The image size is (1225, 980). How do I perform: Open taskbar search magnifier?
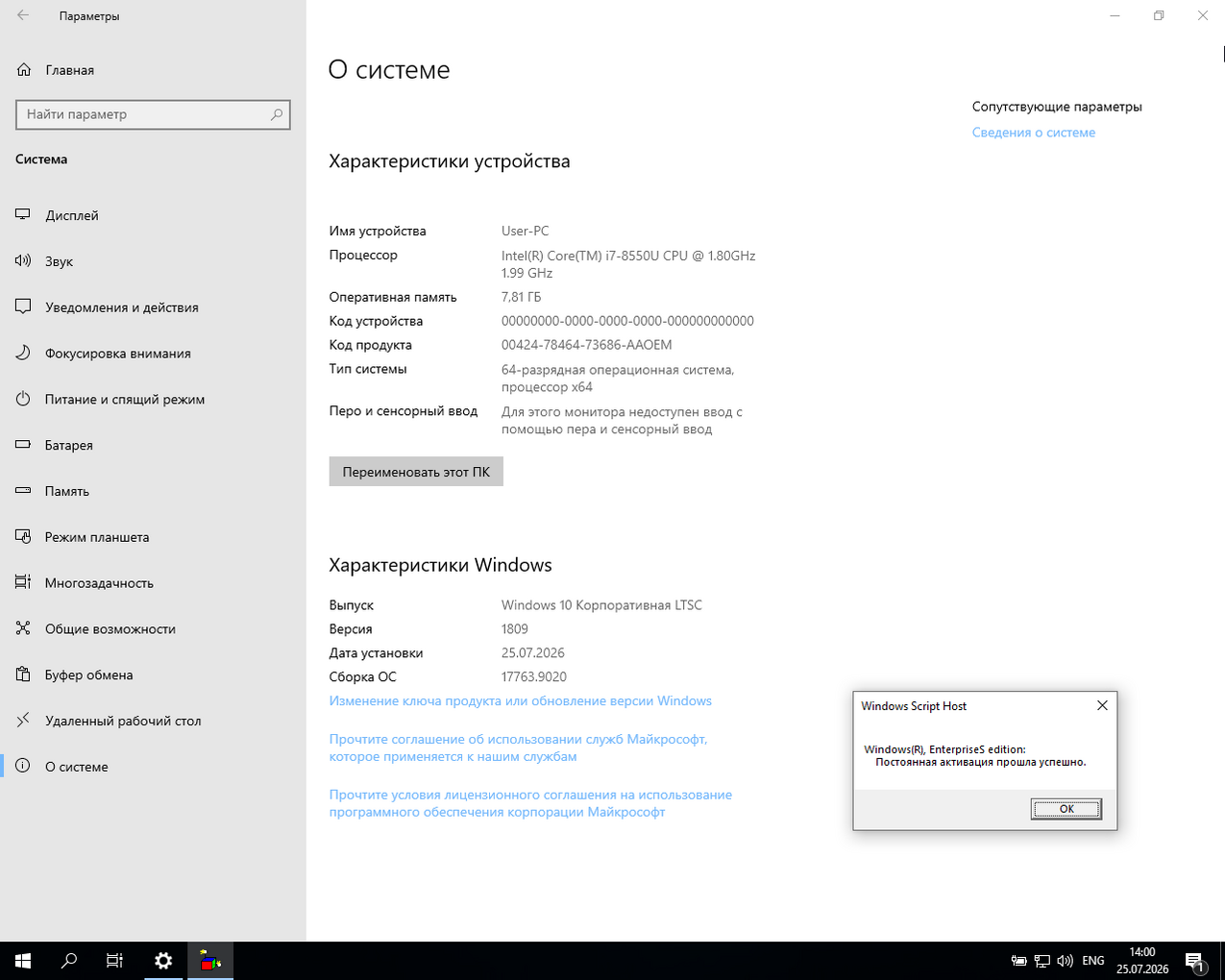pyautogui.click(x=69, y=961)
